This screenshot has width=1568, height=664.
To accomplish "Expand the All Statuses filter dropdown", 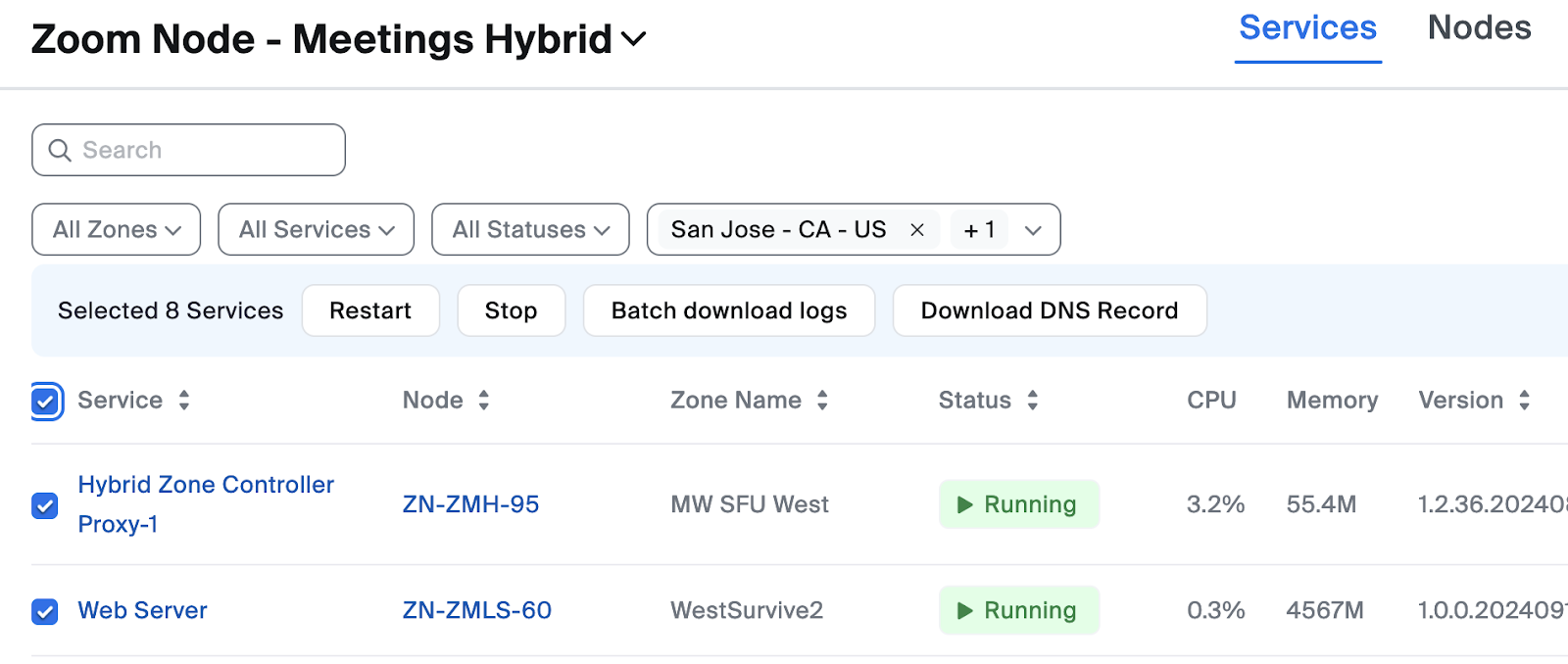I will (x=530, y=230).
